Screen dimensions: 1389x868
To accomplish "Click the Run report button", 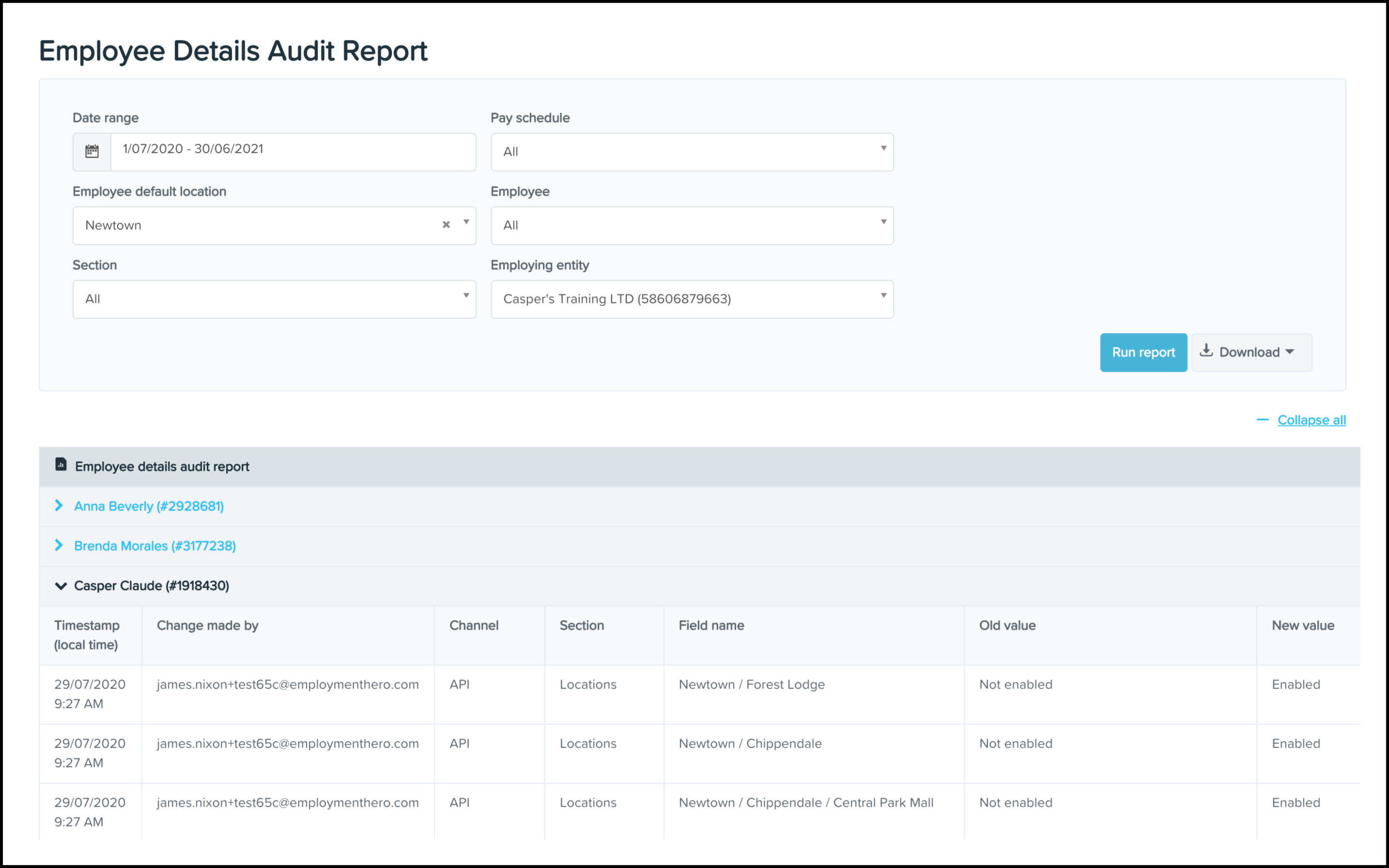I will click(1143, 352).
